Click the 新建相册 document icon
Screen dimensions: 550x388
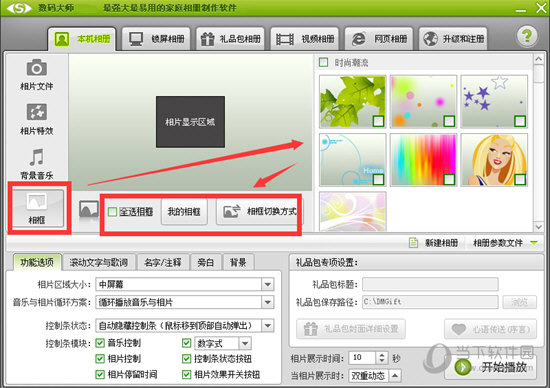[414, 242]
